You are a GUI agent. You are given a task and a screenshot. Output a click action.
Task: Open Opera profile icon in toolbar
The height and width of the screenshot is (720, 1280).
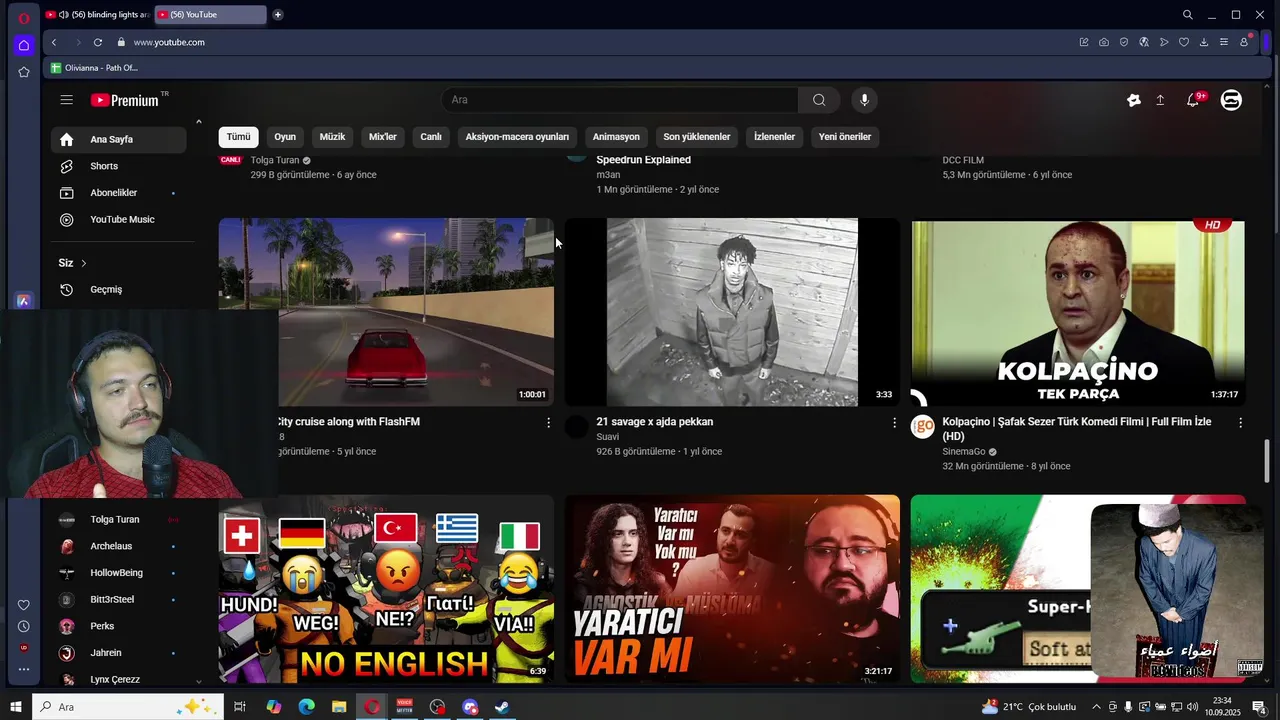1244,42
